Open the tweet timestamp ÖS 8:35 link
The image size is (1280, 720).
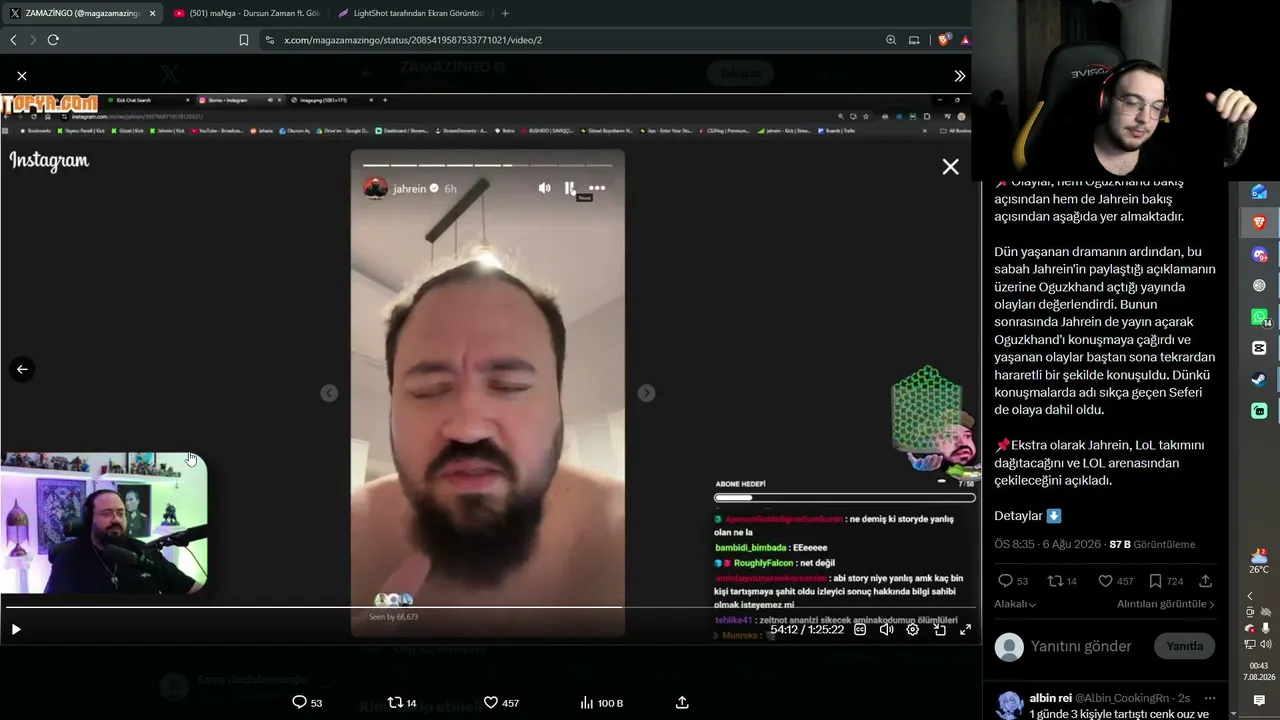coord(1048,544)
